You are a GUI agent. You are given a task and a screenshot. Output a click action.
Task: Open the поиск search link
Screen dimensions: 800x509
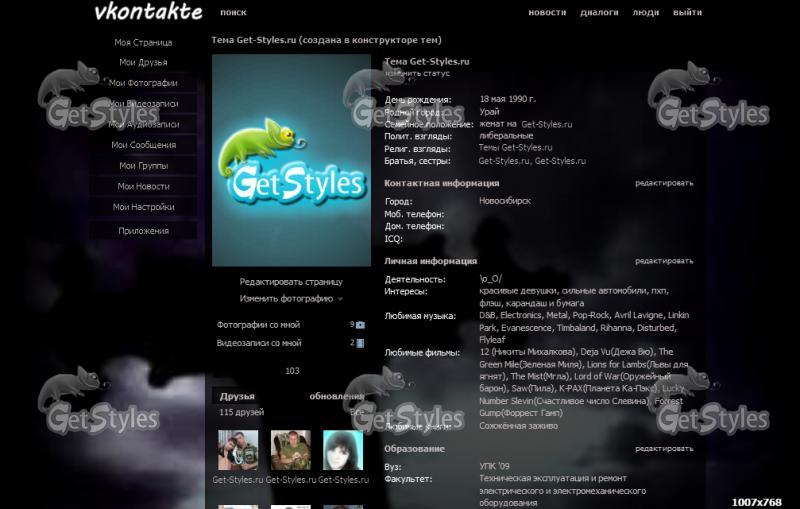coord(233,12)
